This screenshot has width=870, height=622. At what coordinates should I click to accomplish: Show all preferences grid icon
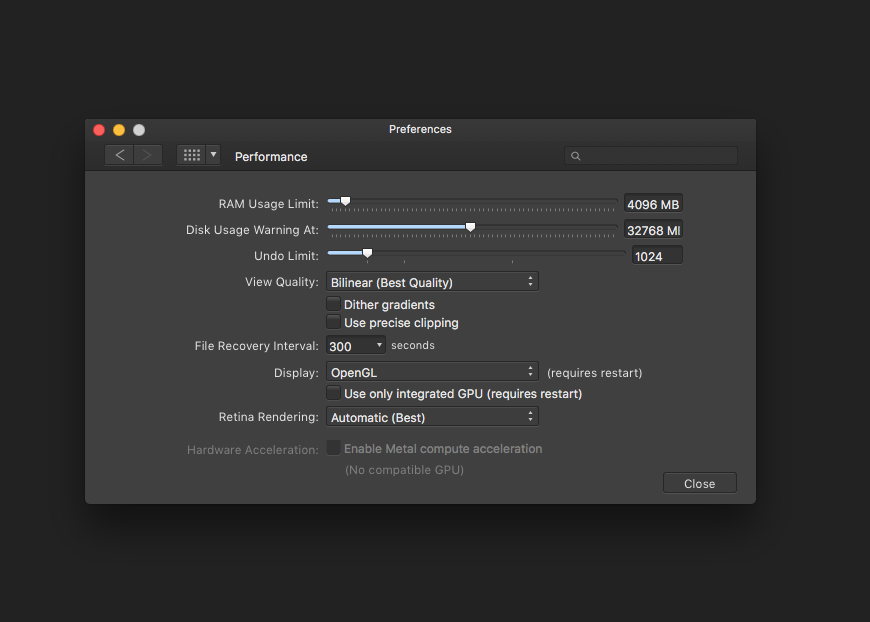pyautogui.click(x=191, y=155)
